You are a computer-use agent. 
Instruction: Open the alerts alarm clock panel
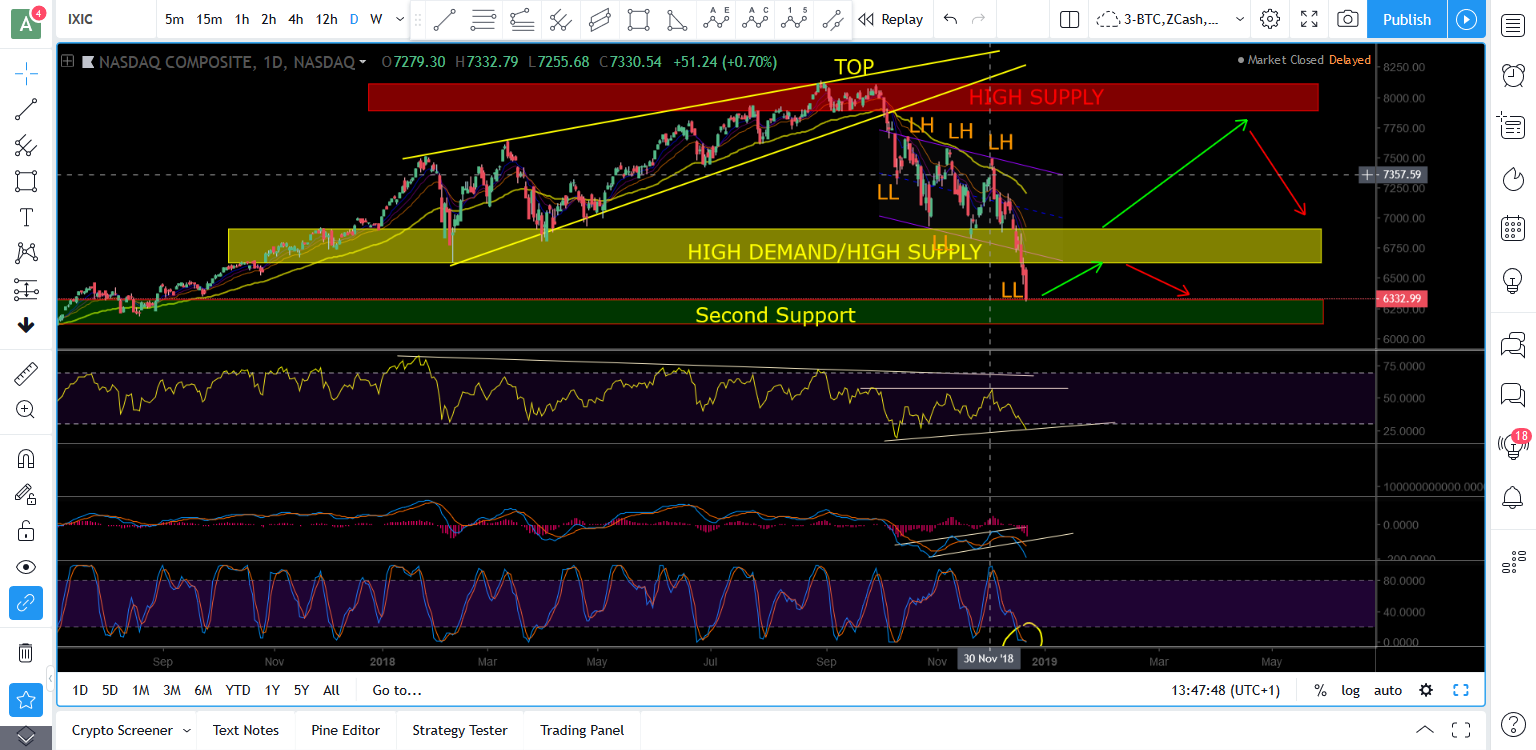(1513, 74)
